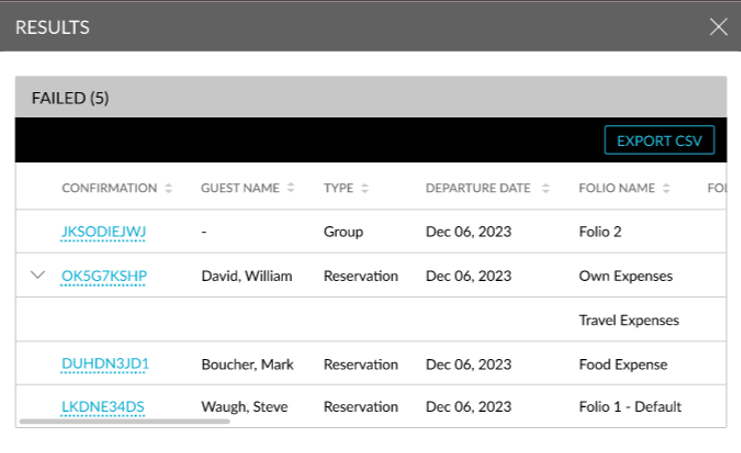
Task: Sort by Guest Name column arrows
Action: tap(291, 188)
